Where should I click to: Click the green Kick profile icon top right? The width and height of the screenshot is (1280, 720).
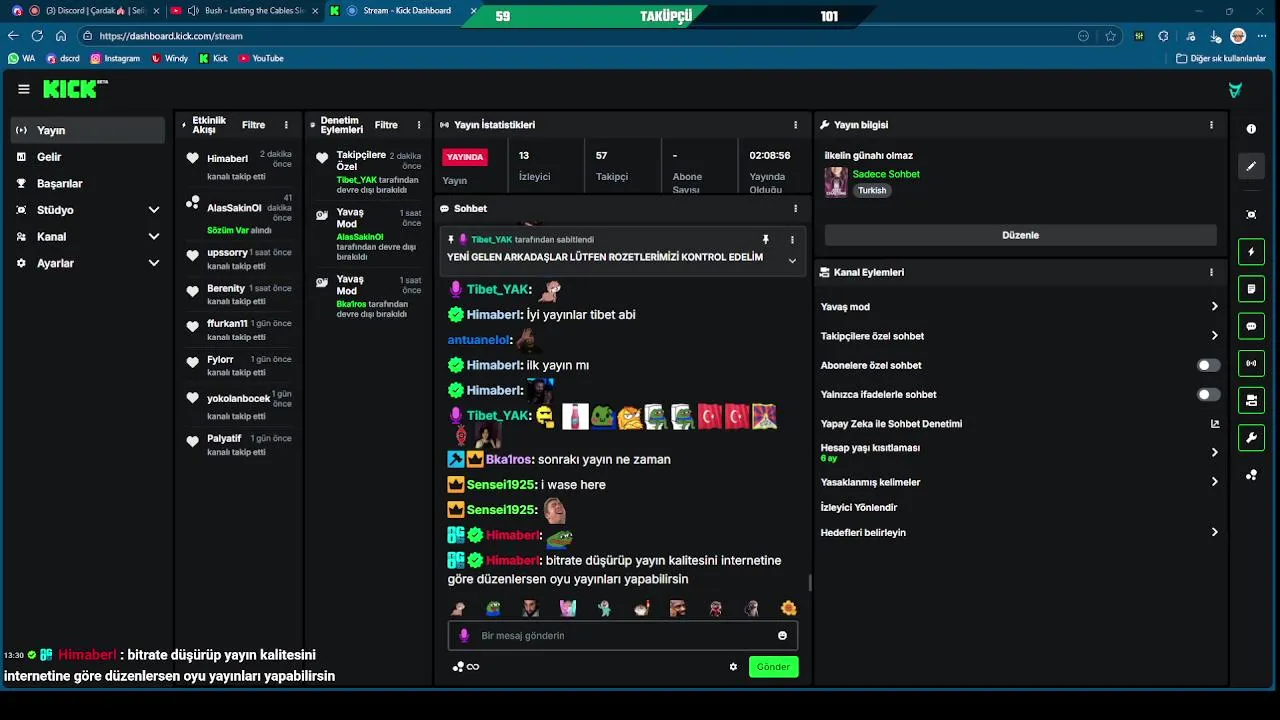click(1235, 90)
